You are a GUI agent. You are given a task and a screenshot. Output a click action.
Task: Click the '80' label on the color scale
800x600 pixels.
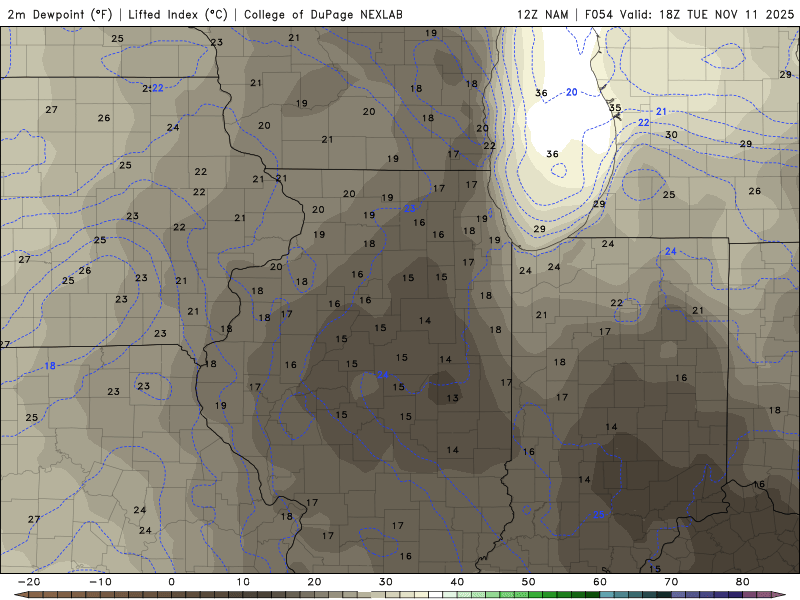743,582
